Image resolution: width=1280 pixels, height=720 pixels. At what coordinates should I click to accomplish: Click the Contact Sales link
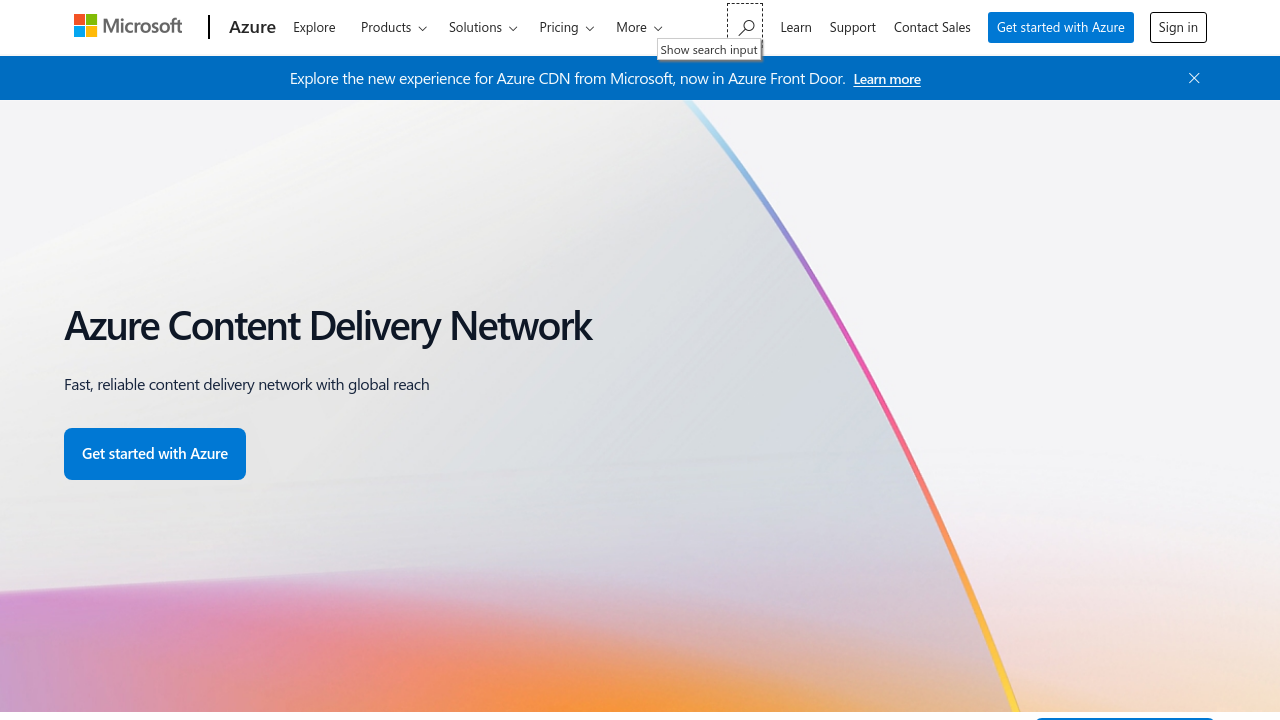pos(932,27)
